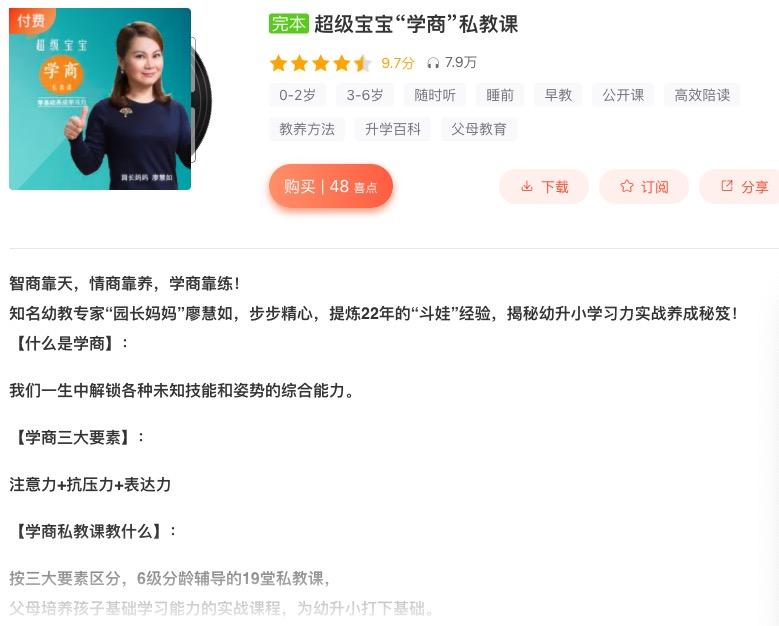The width and height of the screenshot is (779, 626).
Task: Select the 0-2岁 tag
Action: click(298, 95)
